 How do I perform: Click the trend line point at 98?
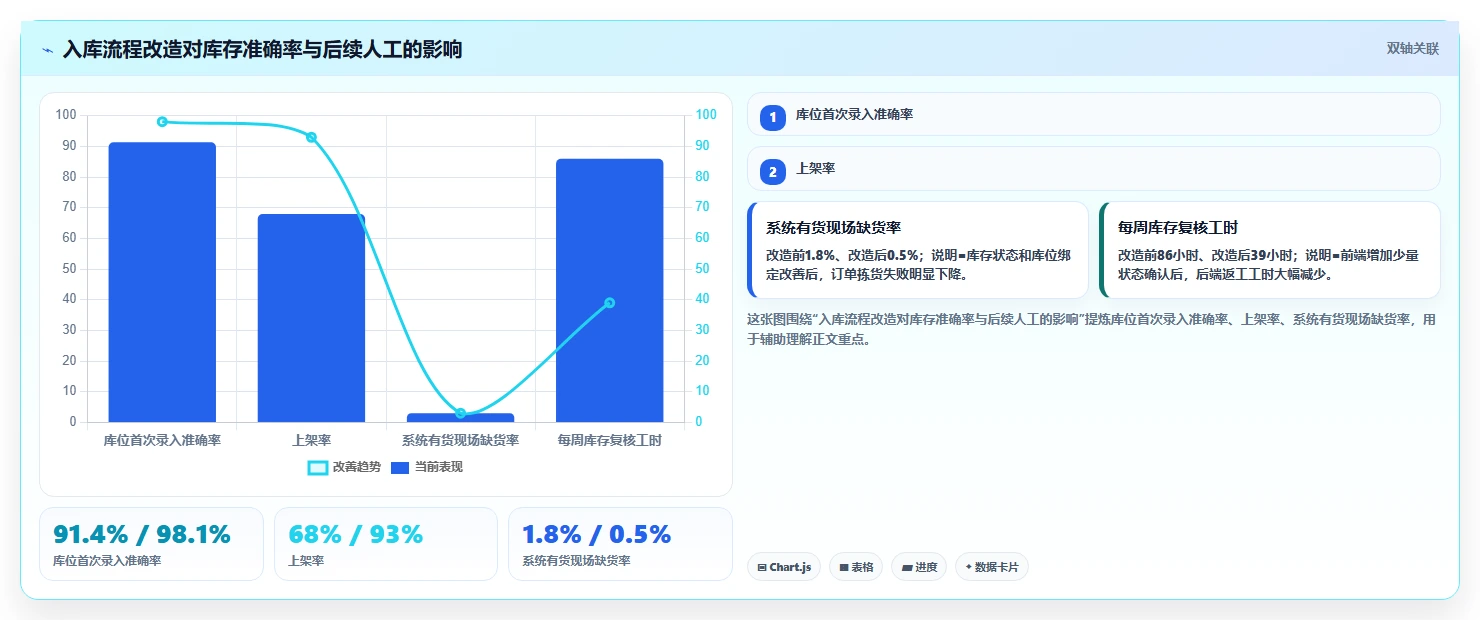pos(162,122)
